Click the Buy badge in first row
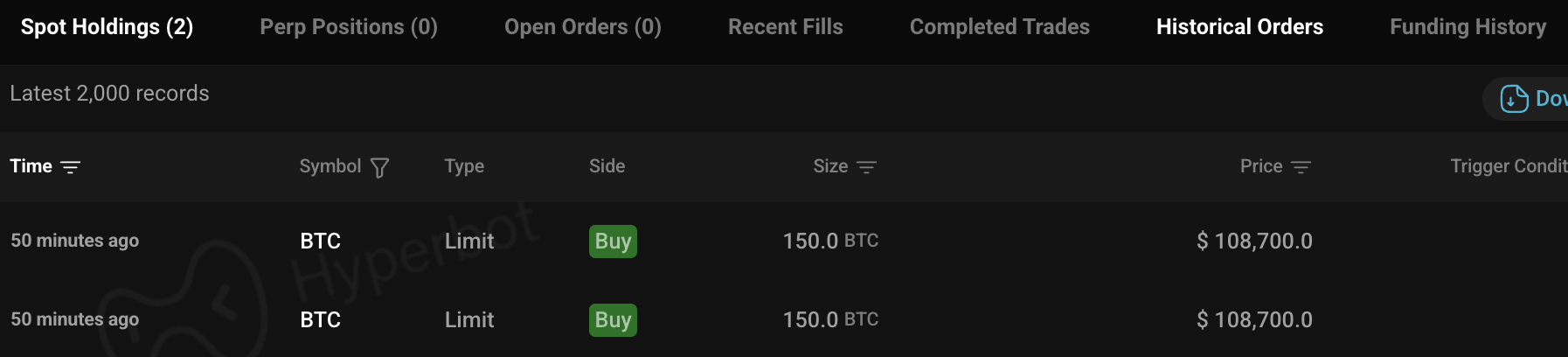Screen dimensions: 1568x357 tap(613, 241)
